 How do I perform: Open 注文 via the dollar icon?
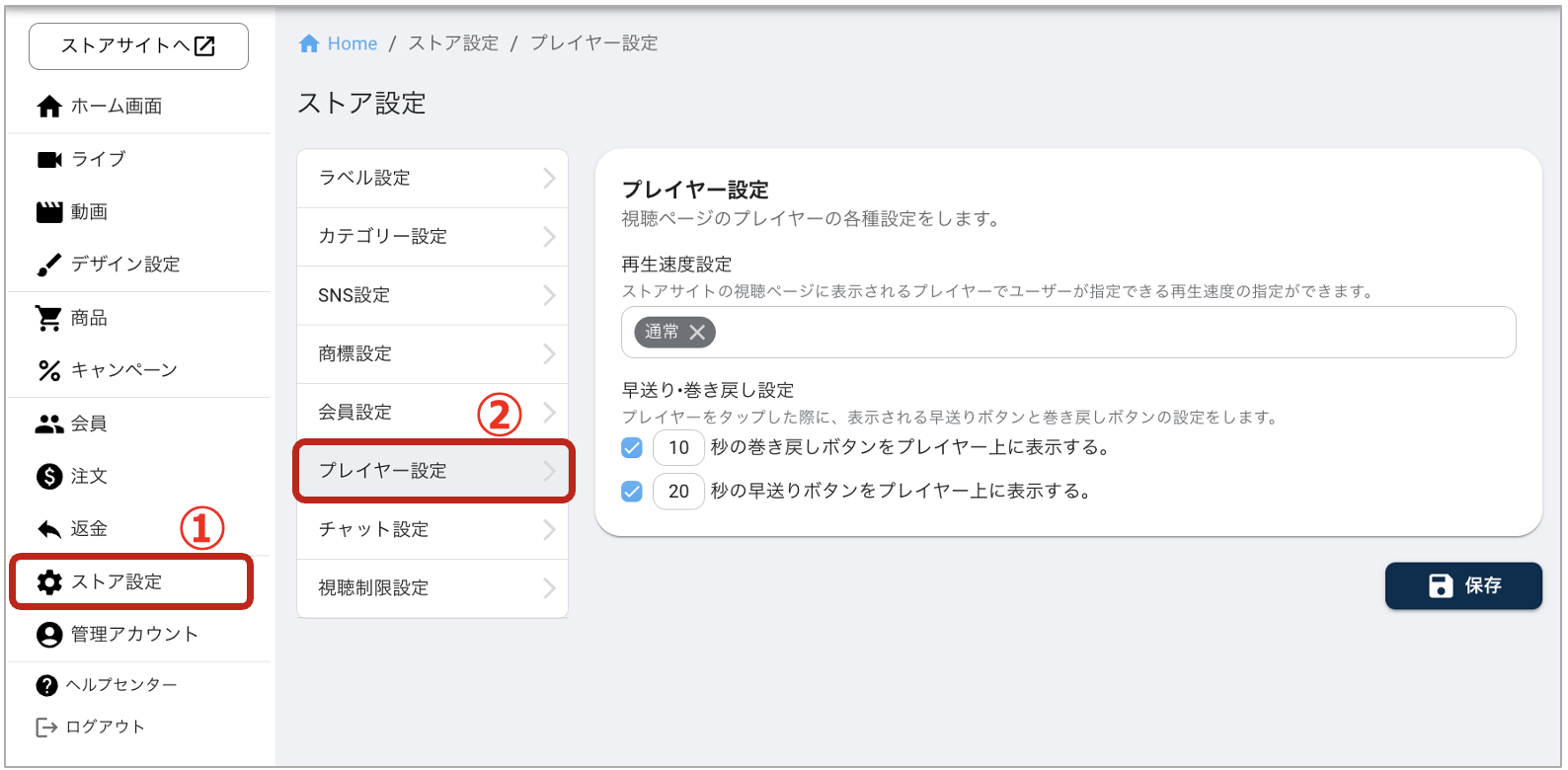[x=47, y=476]
